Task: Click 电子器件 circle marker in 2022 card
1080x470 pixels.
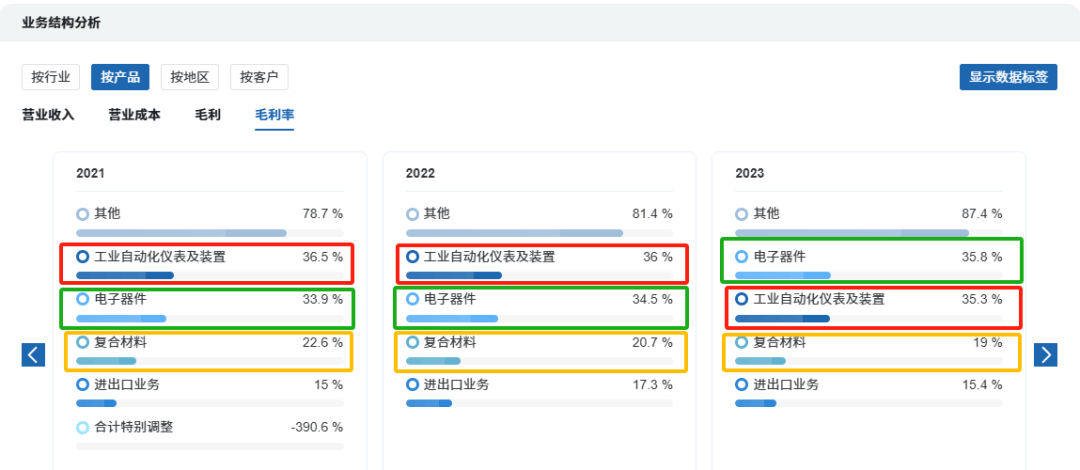Action: [413, 299]
